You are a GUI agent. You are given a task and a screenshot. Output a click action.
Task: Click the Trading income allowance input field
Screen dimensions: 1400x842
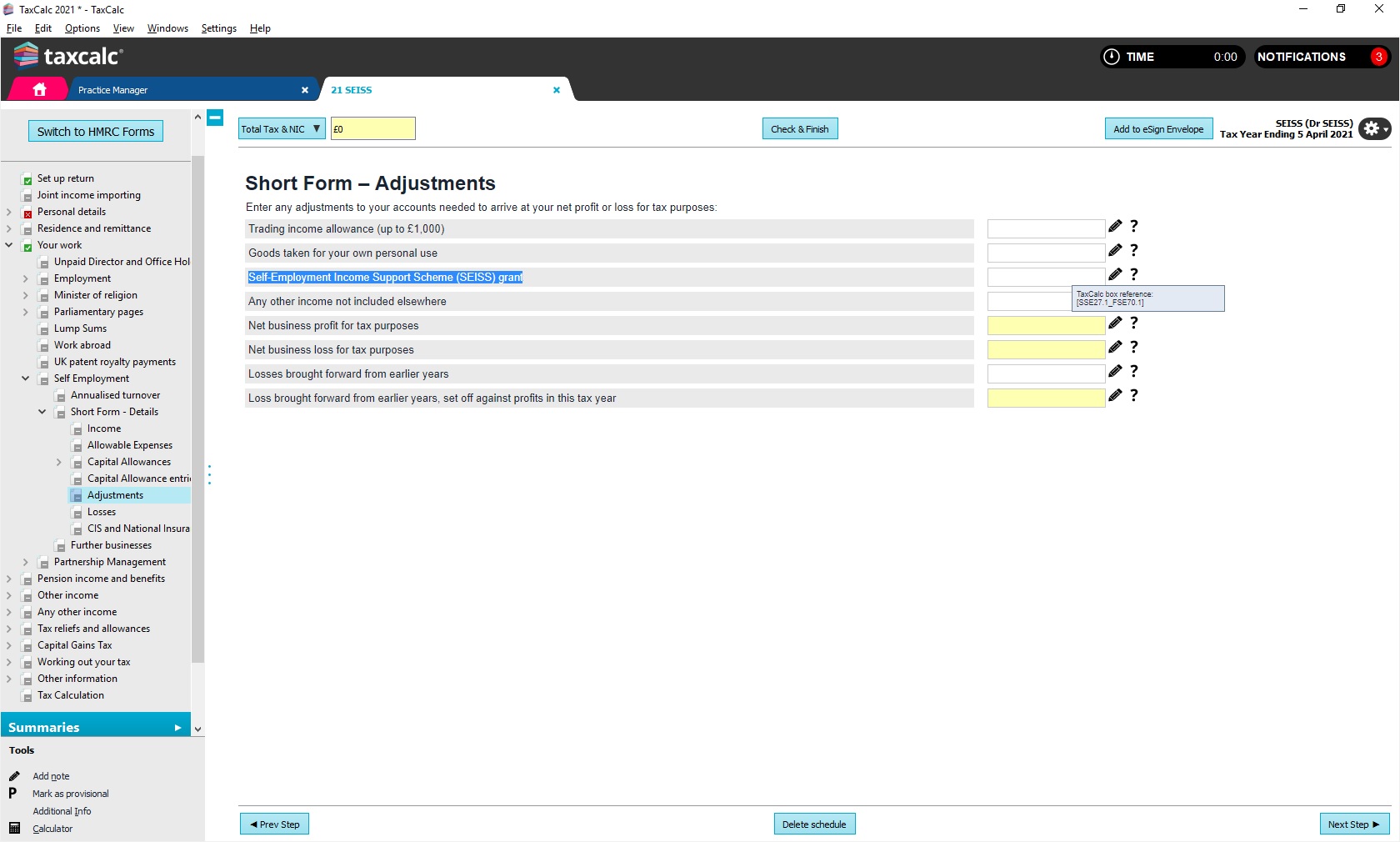click(x=1046, y=228)
